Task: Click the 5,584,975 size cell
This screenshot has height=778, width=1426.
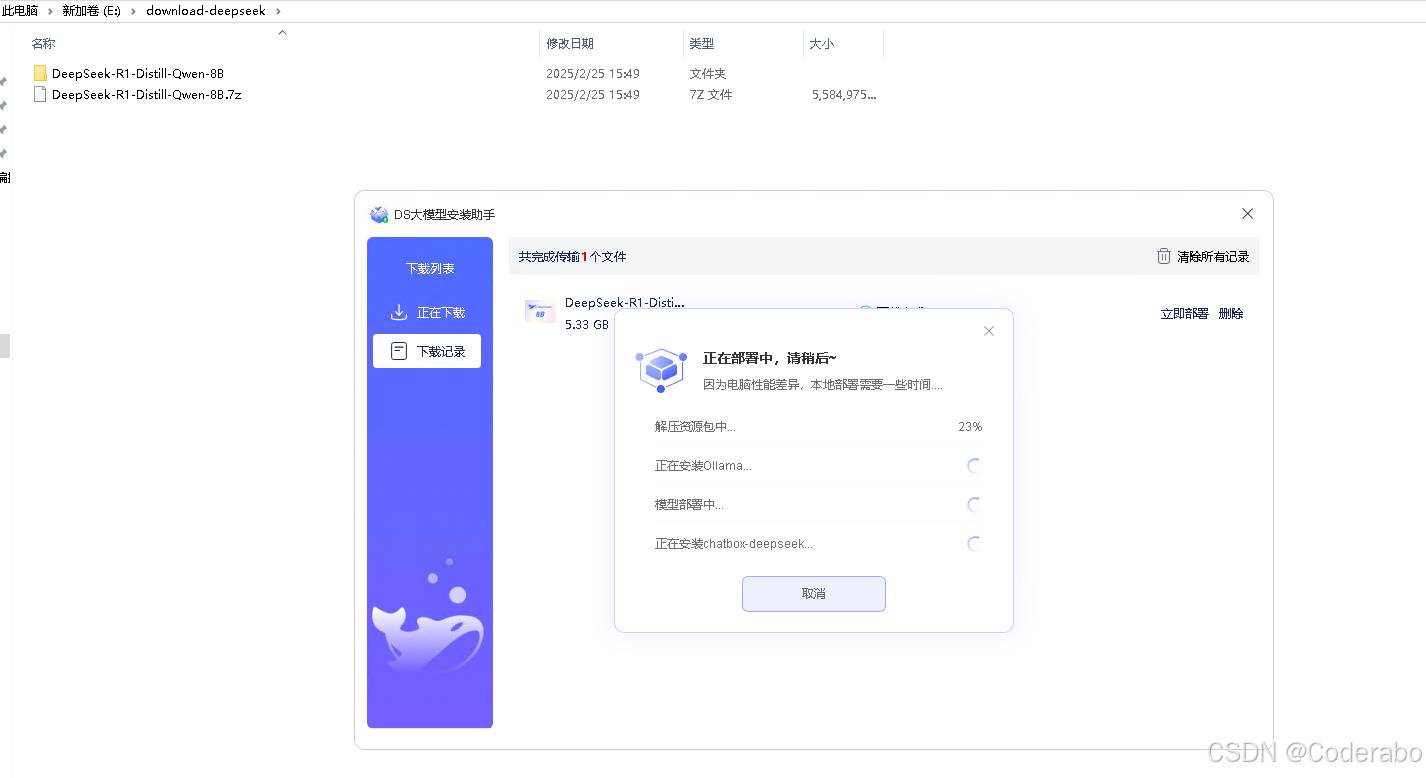Action: (x=844, y=95)
